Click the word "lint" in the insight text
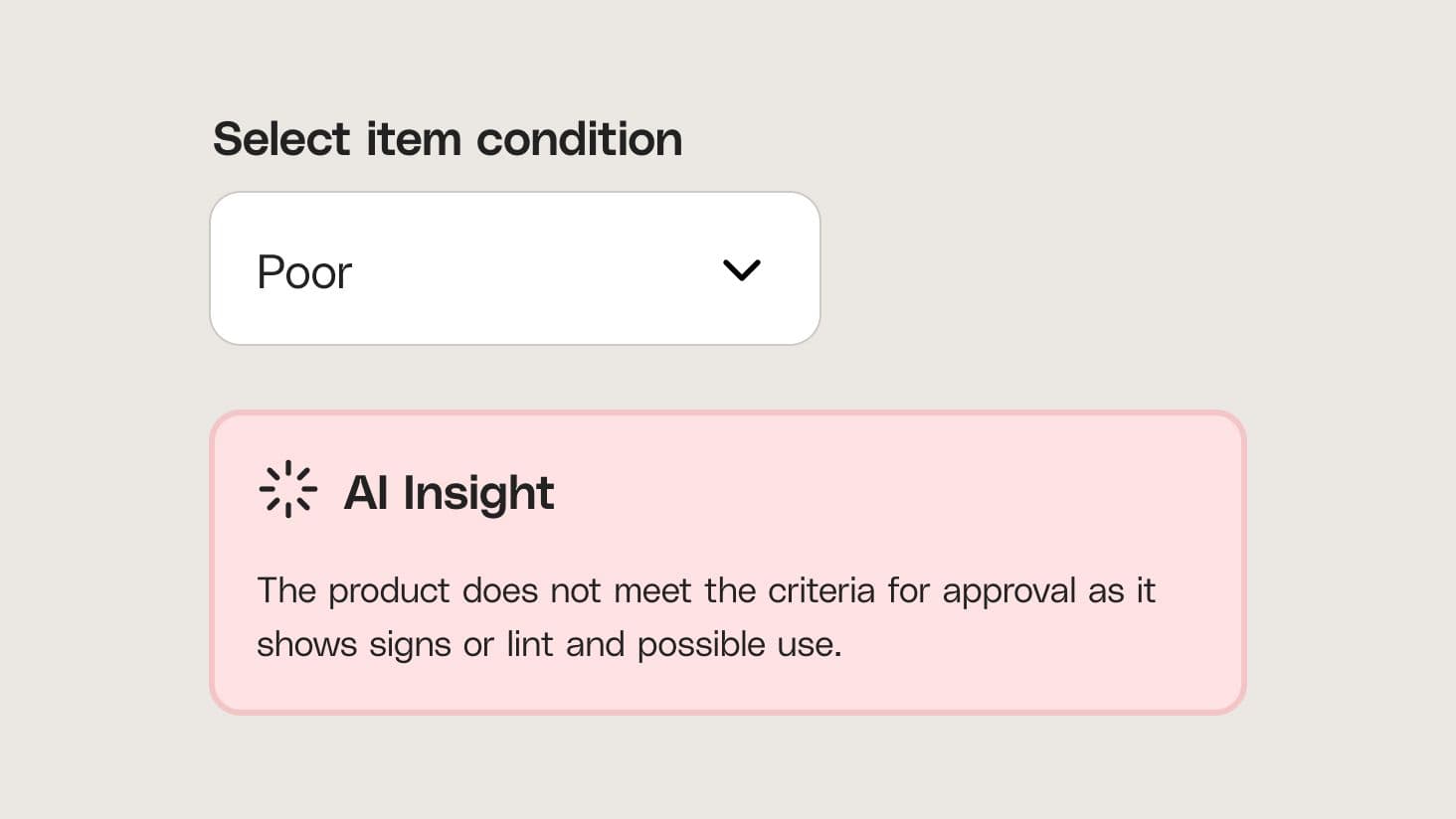 click(529, 644)
